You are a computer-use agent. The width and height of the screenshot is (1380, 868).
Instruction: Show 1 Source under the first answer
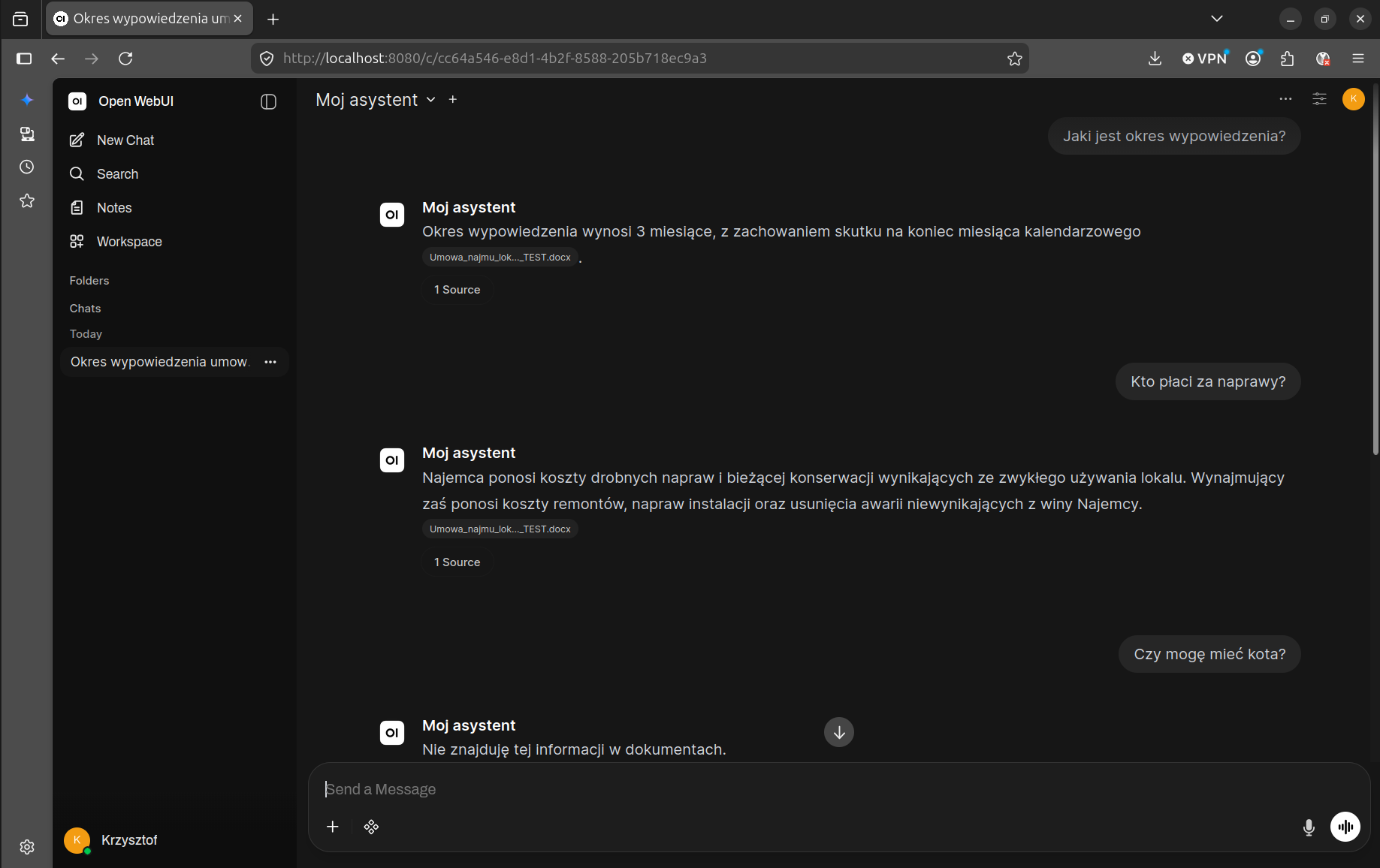[457, 290]
